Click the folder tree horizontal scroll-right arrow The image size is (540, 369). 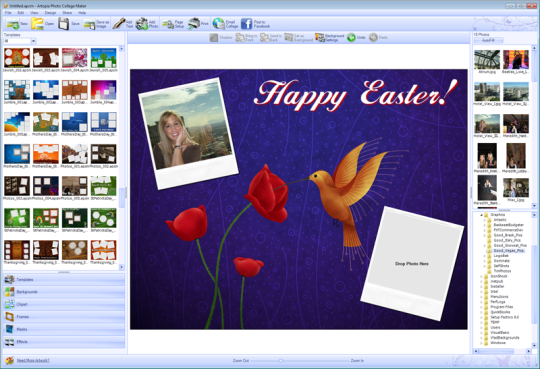click(x=529, y=351)
